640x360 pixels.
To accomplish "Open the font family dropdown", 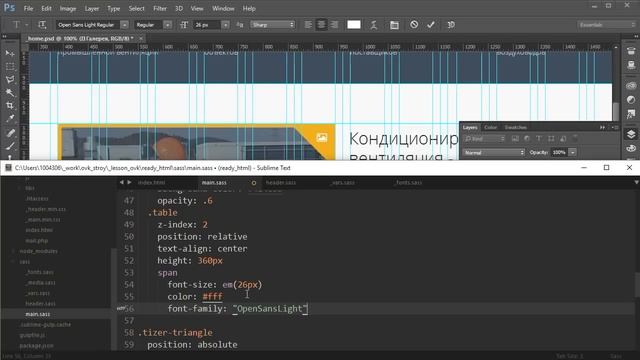I will pyautogui.click(x=124, y=25).
